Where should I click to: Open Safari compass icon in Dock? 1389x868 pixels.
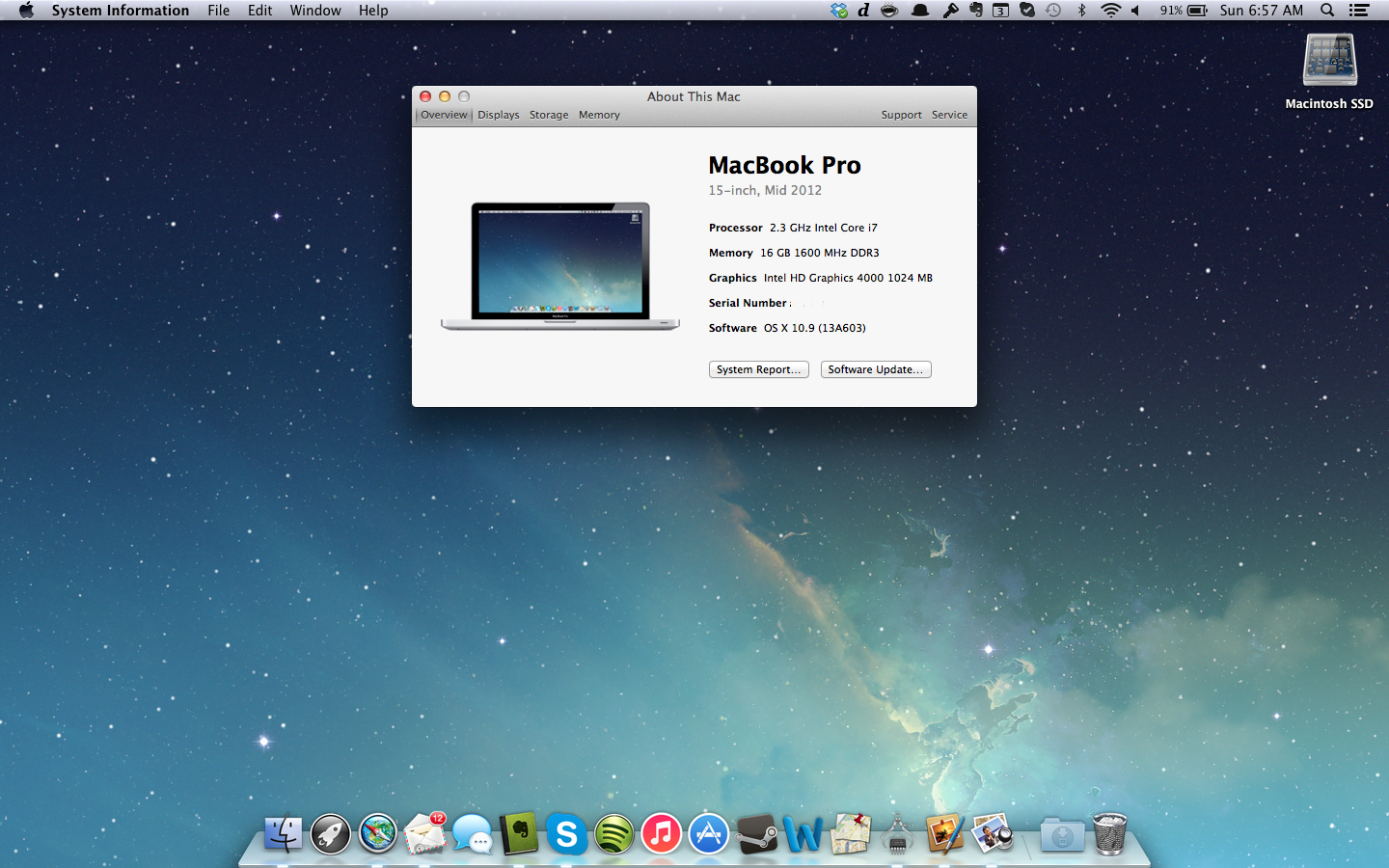(x=378, y=834)
